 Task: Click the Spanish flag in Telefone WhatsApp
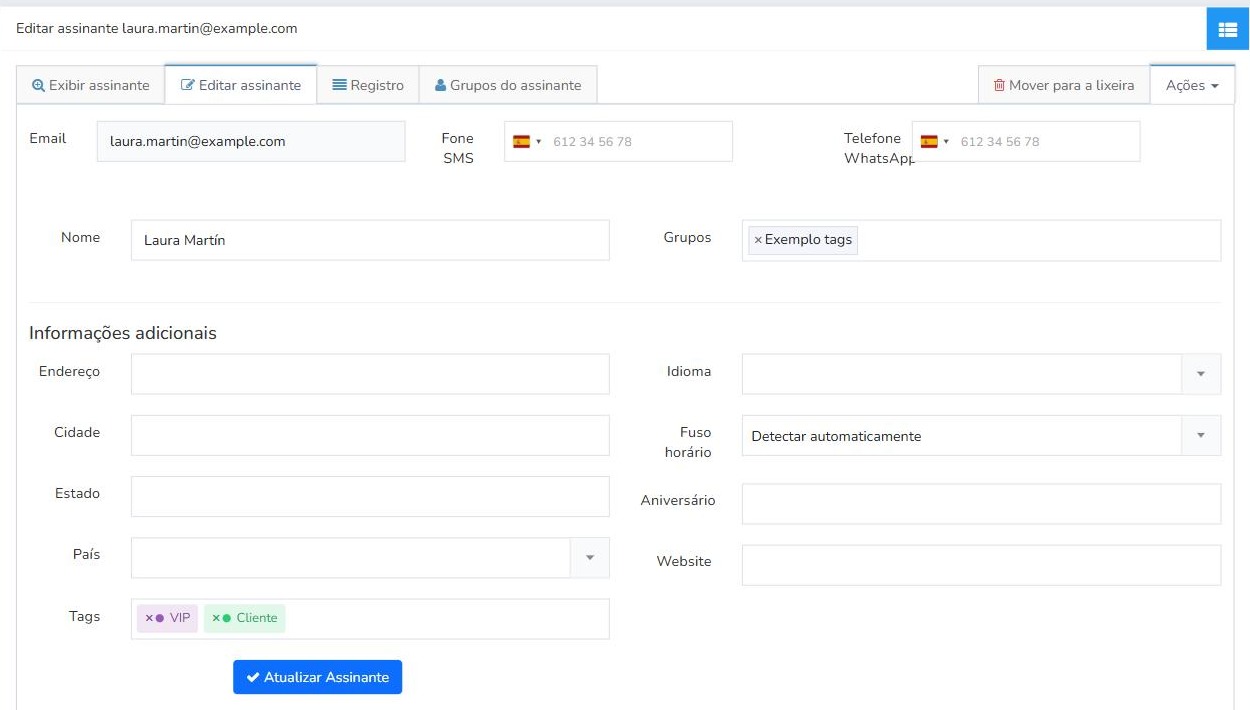point(929,142)
